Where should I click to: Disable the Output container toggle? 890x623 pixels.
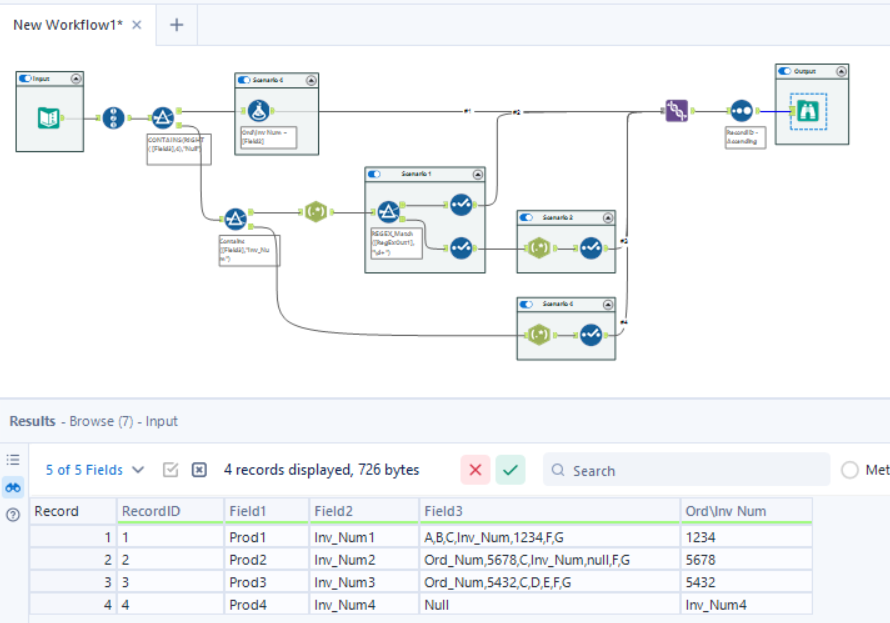(x=785, y=71)
